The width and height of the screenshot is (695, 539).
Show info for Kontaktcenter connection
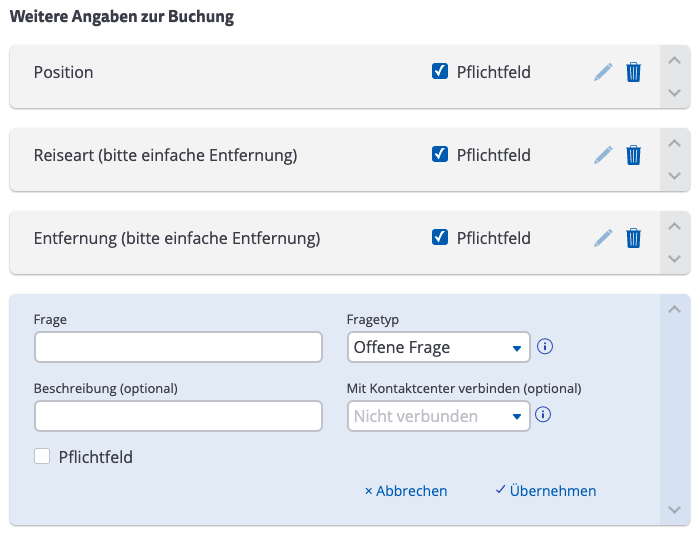point(545,415)
